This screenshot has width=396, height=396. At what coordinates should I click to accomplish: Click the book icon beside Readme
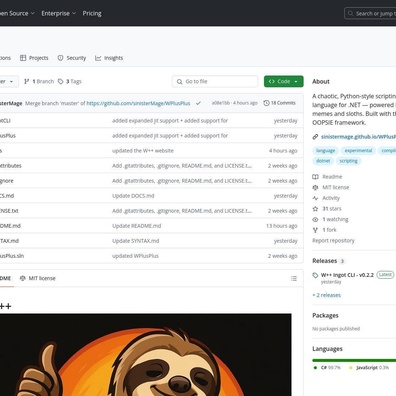pyautogui.click(x=315, y=177)
